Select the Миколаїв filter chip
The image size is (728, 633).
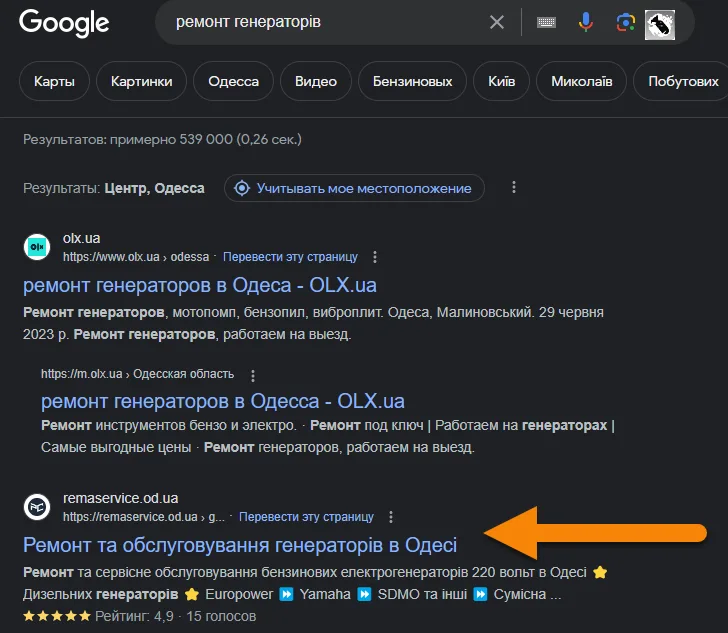pos(582,81)
